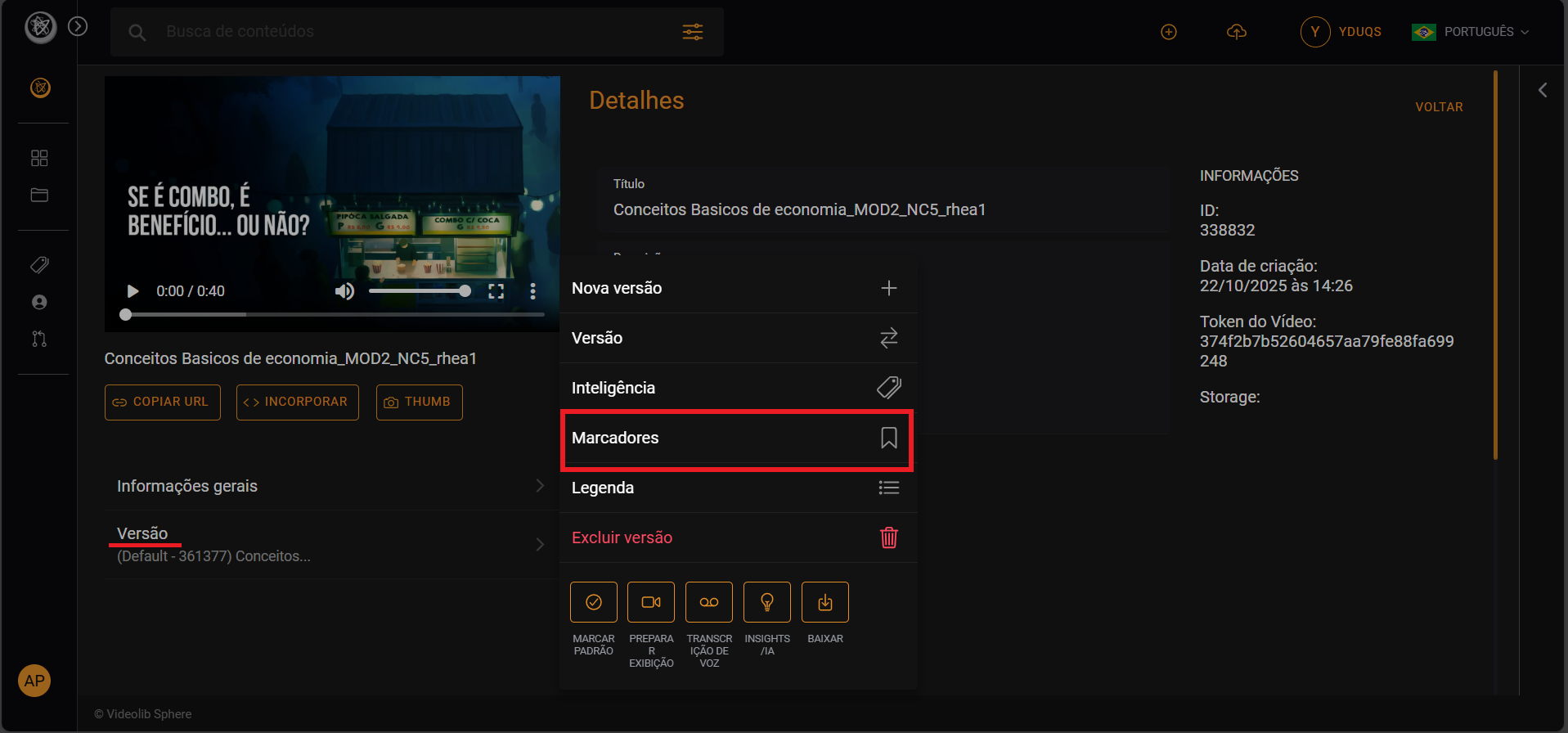Click the video progress bar

[x=333, y=314]
